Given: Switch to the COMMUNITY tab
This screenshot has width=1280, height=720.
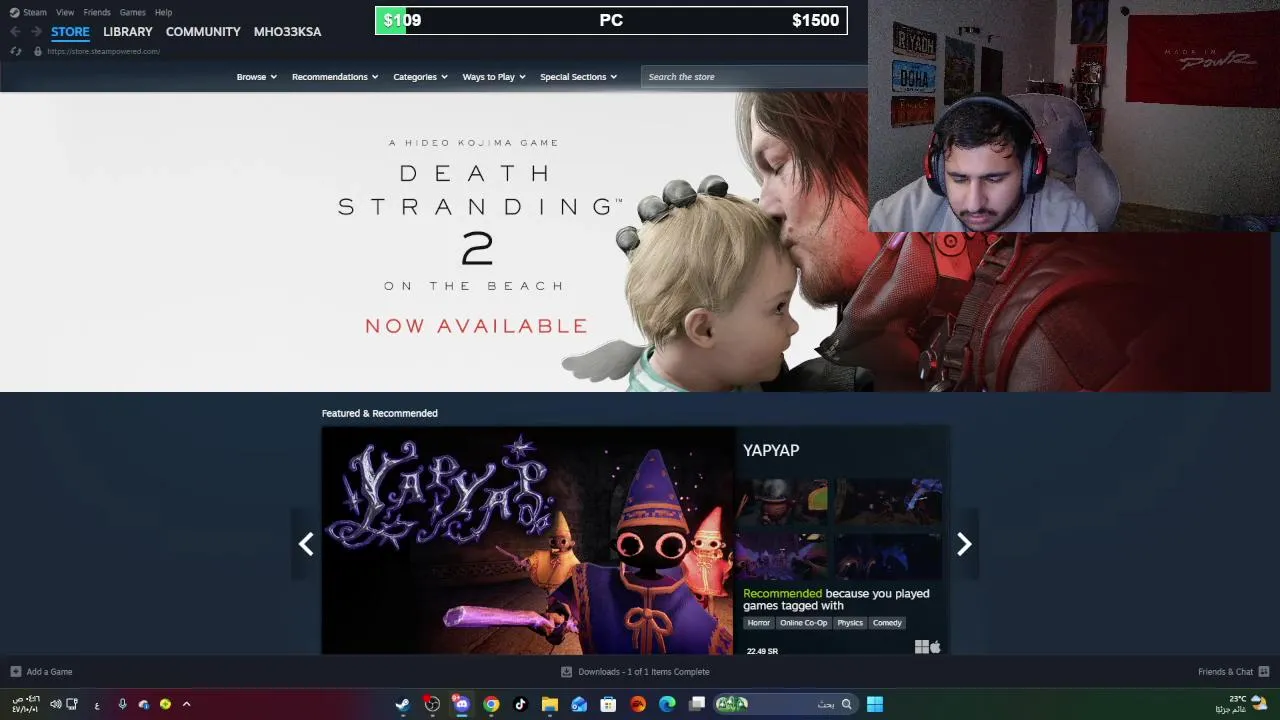Looking at the screenshot, I should pos(203,32).
